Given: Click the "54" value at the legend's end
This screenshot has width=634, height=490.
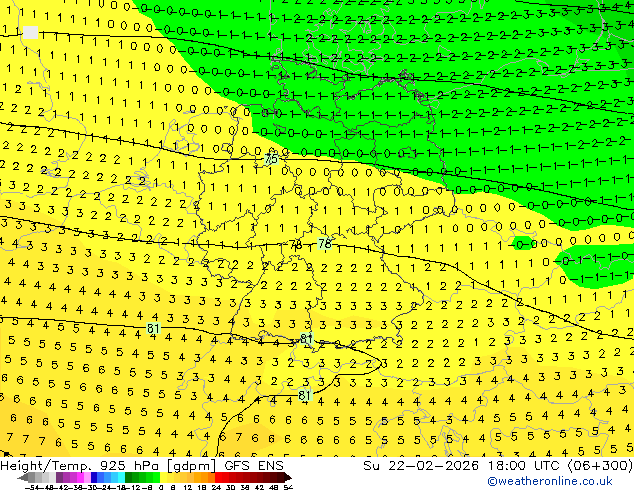Looking at the screenshot, I should [x=288, y=487].
